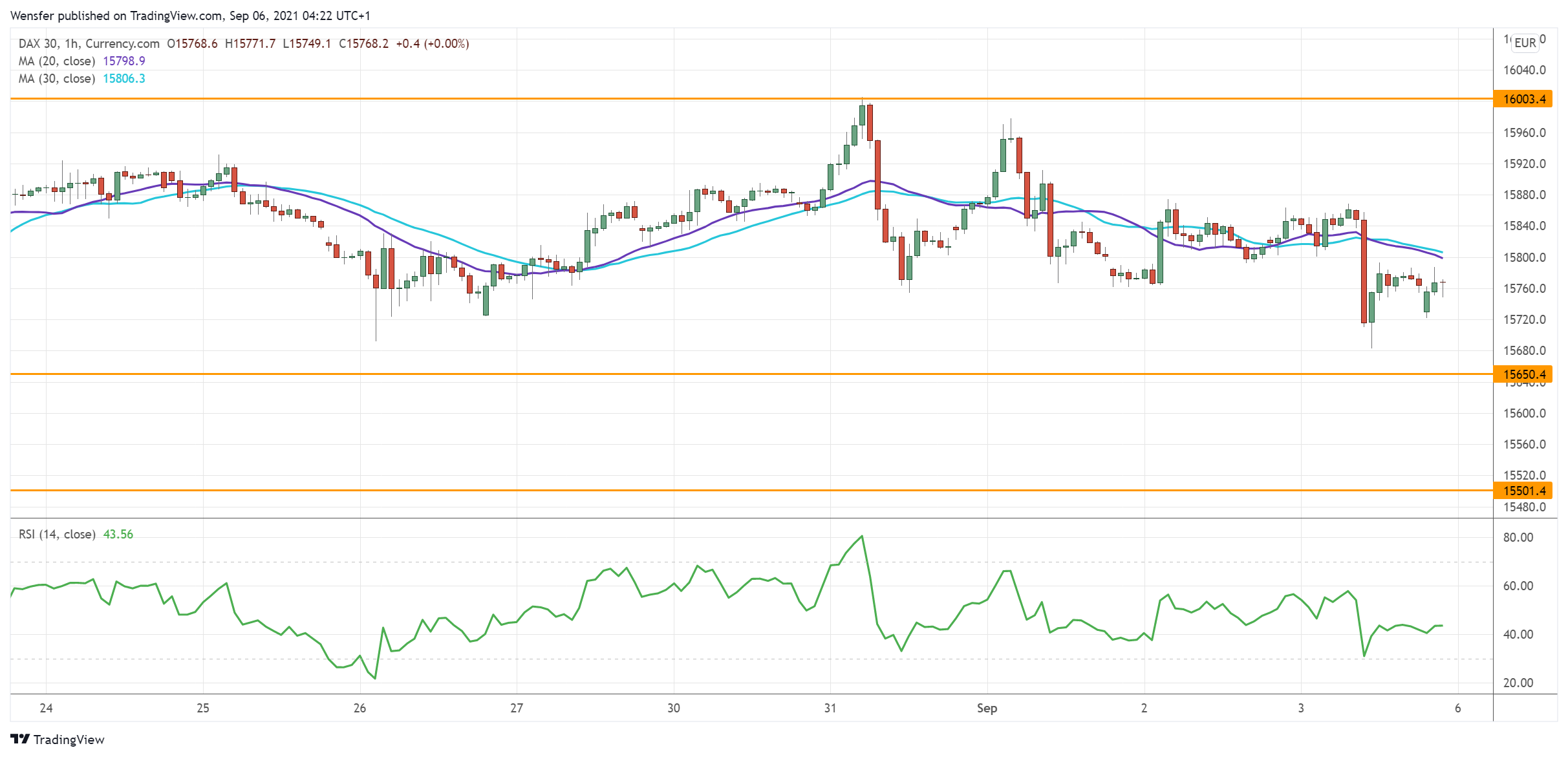This screenshot has height=757, width=1568.
Task: Click the 15600.0 price scale label
Action: [1524, 413]
